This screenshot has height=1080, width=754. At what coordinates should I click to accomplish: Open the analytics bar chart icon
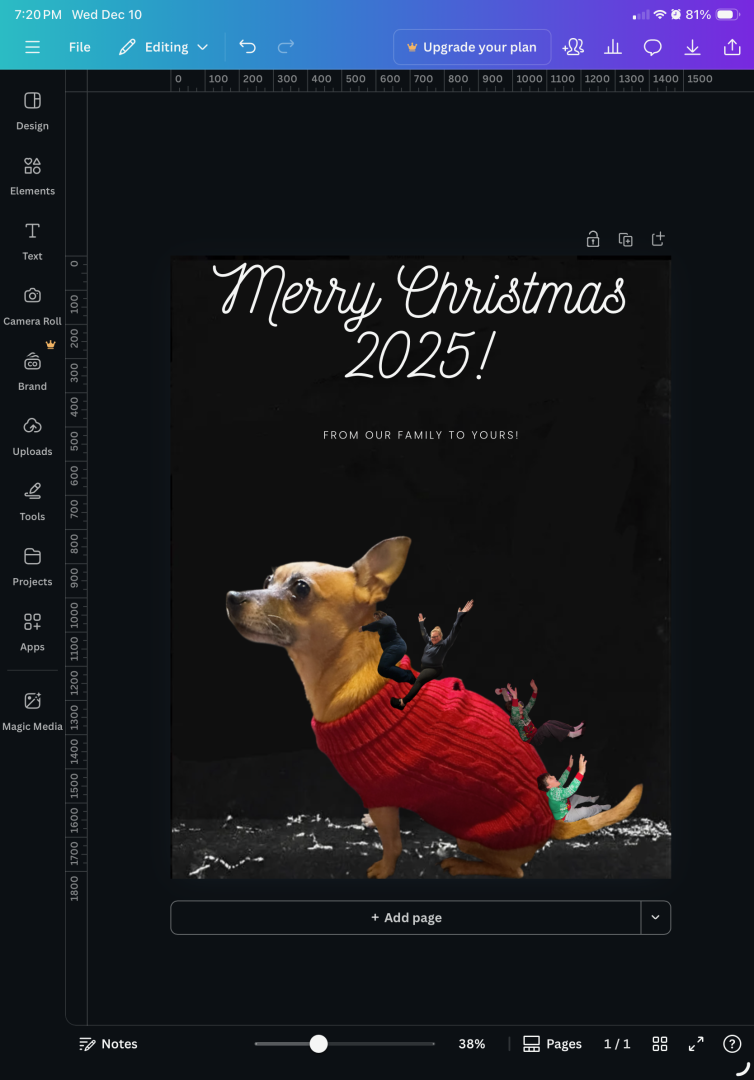tap(613, 47)
